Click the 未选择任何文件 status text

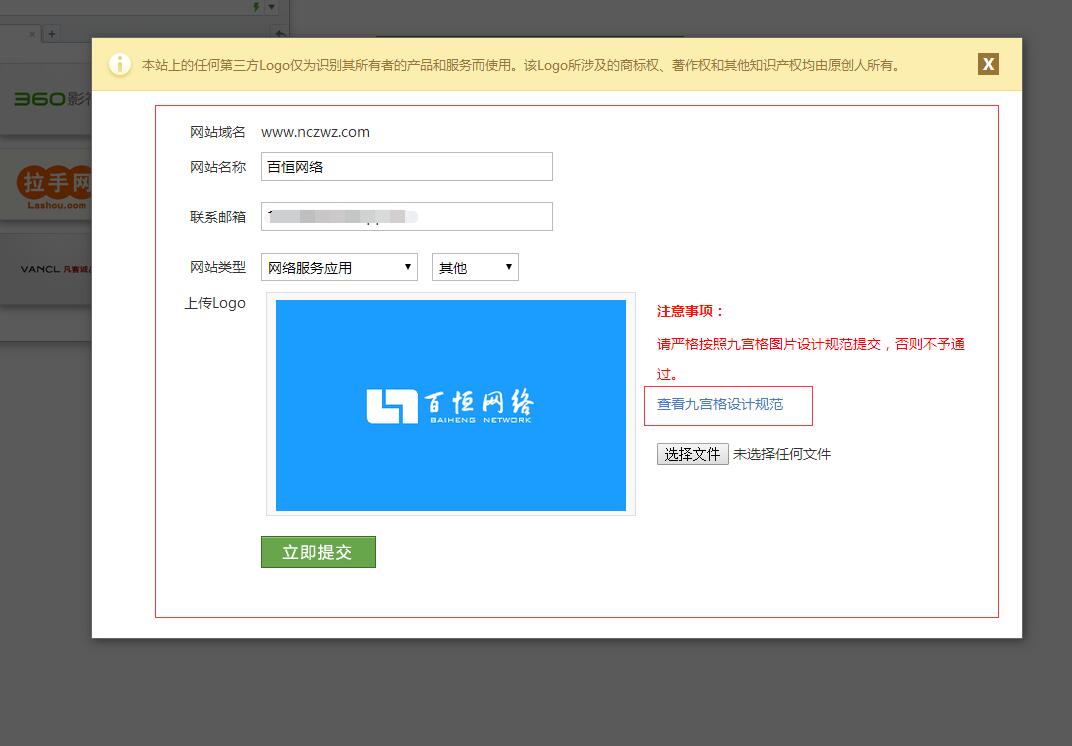tap(782, 454)
